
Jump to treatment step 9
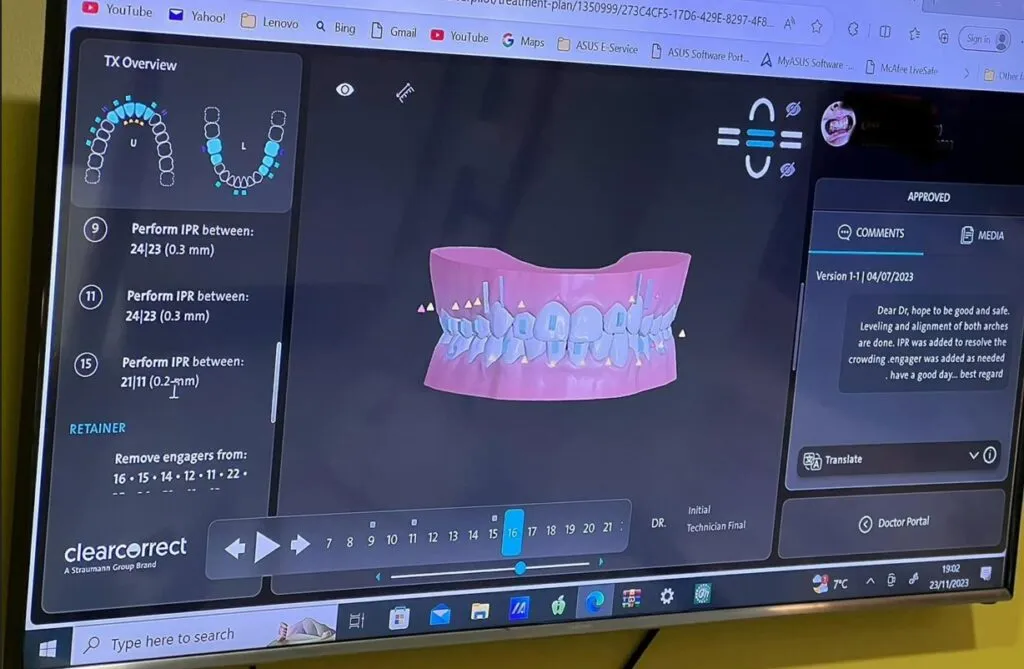click(371, 541)
